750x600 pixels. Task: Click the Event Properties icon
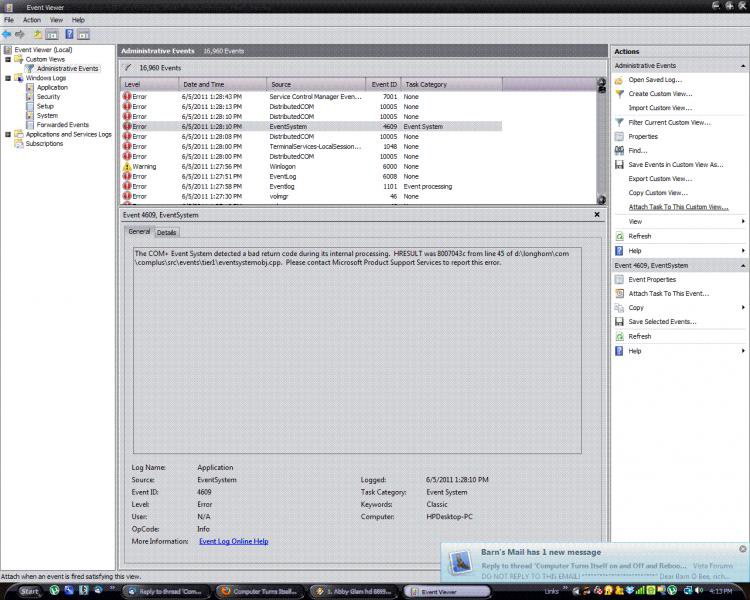pos(619,279)
